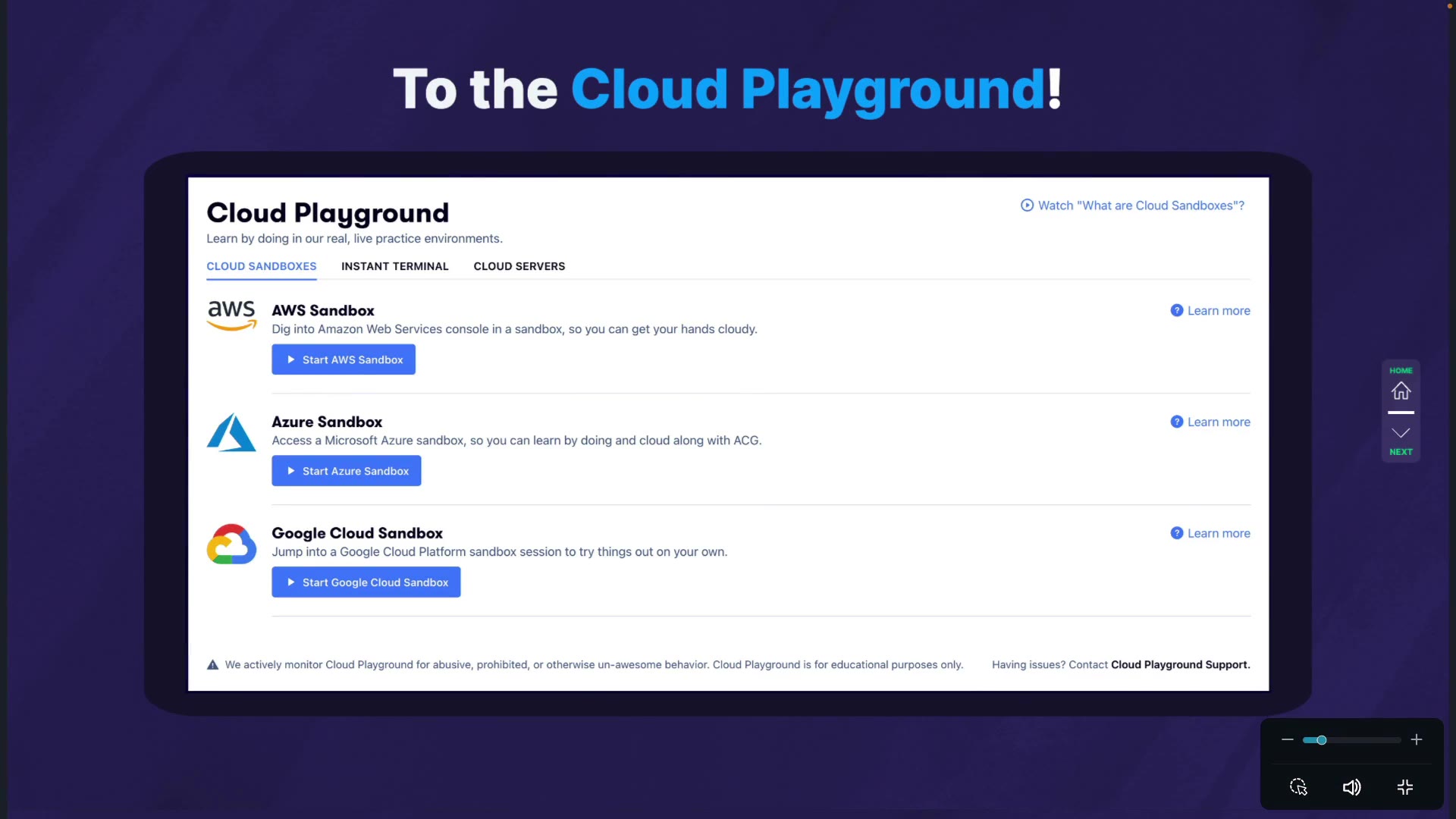Click the cursor pointer tool icon
The width and height of the screenshot is (1456, 819).
(x=1298, y=787)
